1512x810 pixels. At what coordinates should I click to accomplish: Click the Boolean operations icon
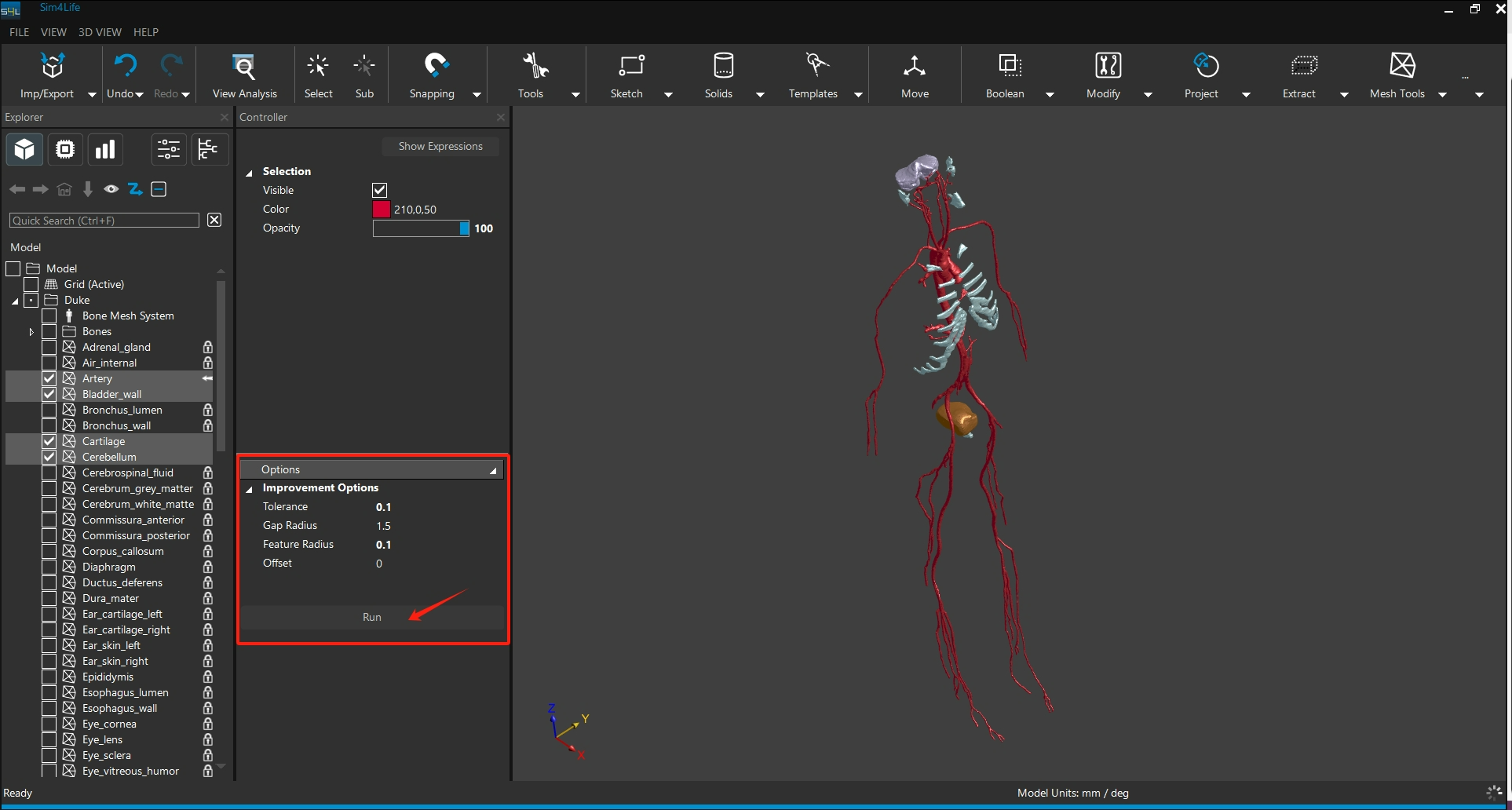tap(1010, 67)
